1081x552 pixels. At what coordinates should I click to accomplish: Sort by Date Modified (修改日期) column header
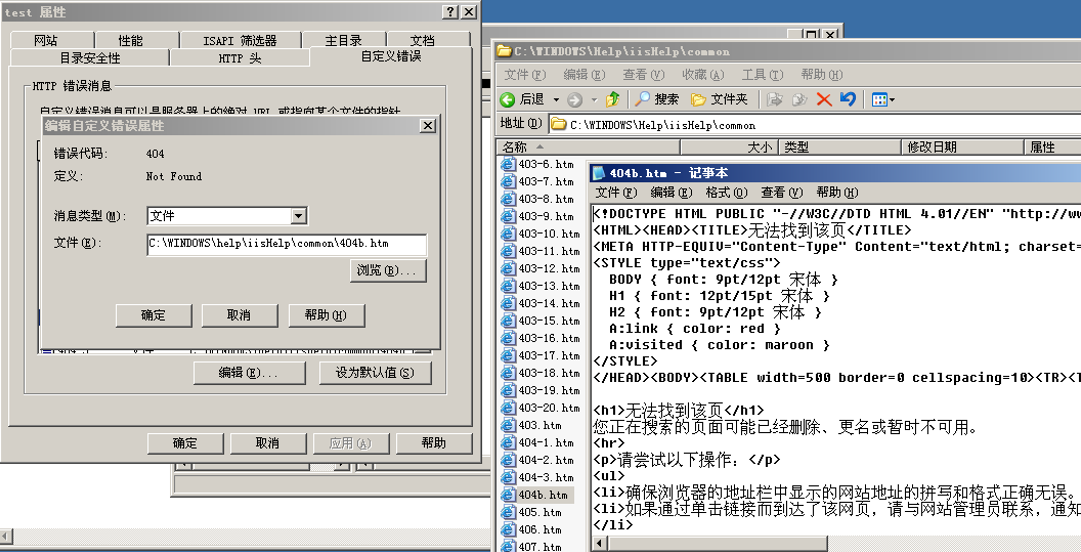pos(963,147)
